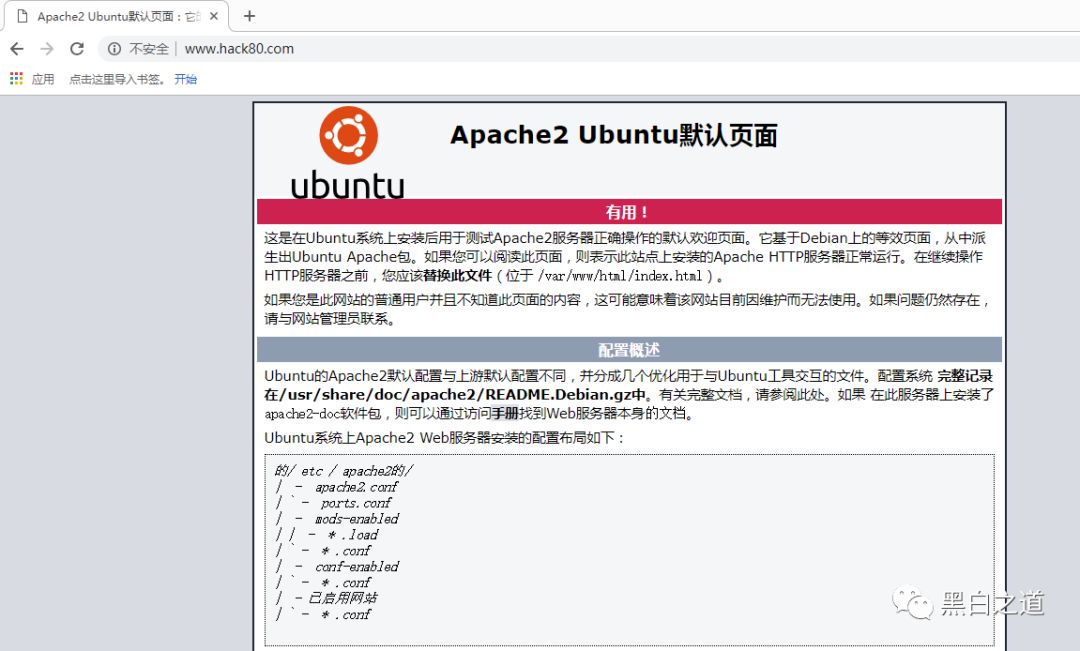Click the 配置概述 section header
Image resolution: width=1080 pixels, height=651 pixels.
pos(629,349)
